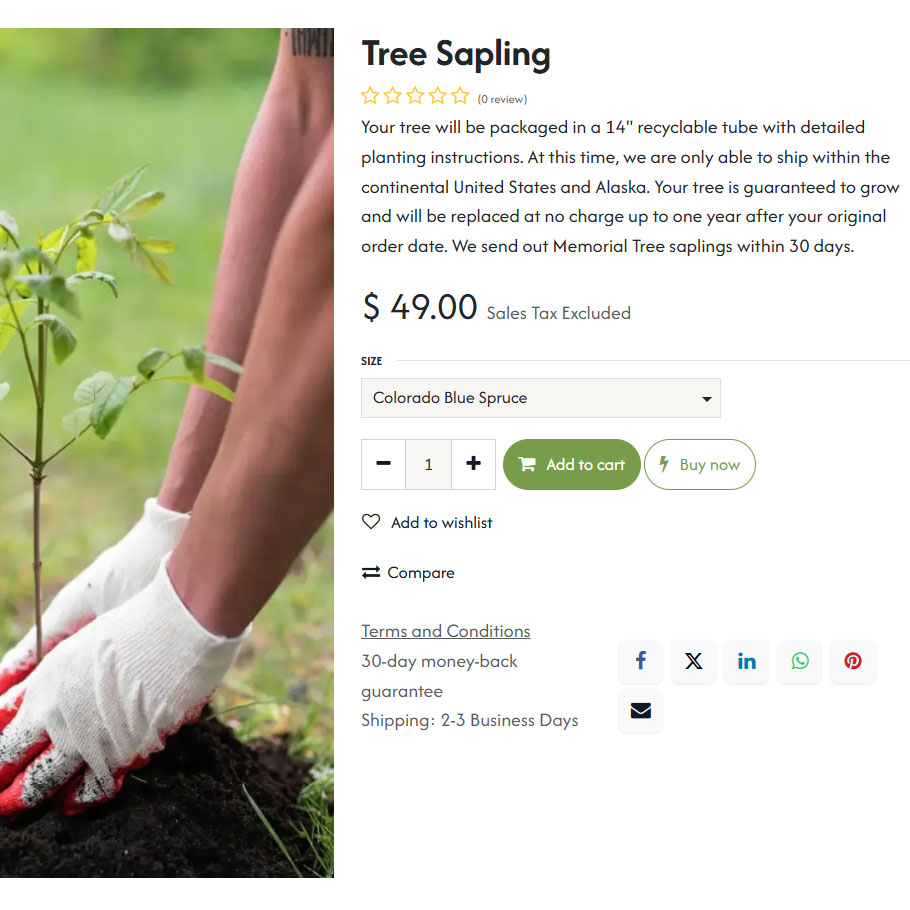Click the (0 review) link

point(502,99)
